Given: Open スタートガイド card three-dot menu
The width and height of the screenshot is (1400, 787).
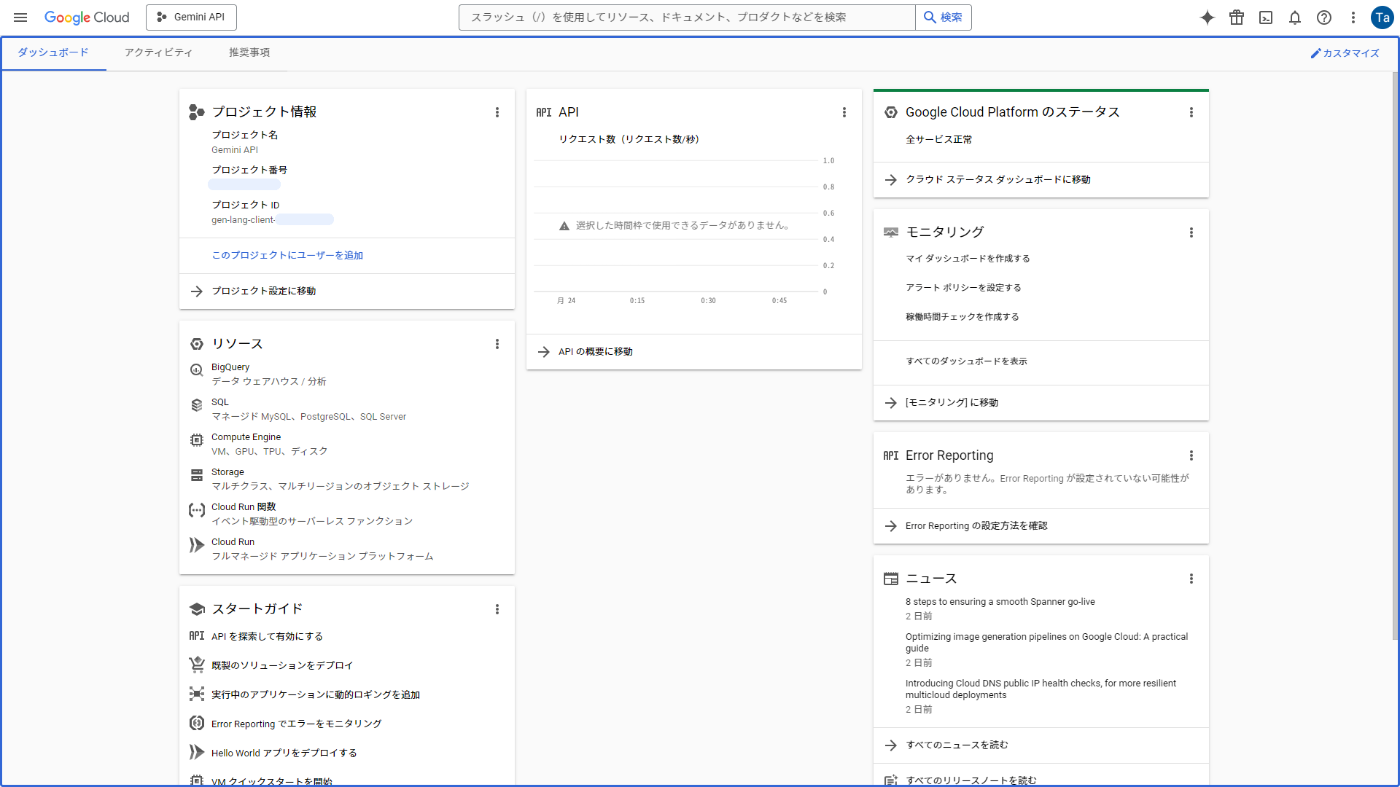Looking at the screenshot, I should (x=497, y=608).
